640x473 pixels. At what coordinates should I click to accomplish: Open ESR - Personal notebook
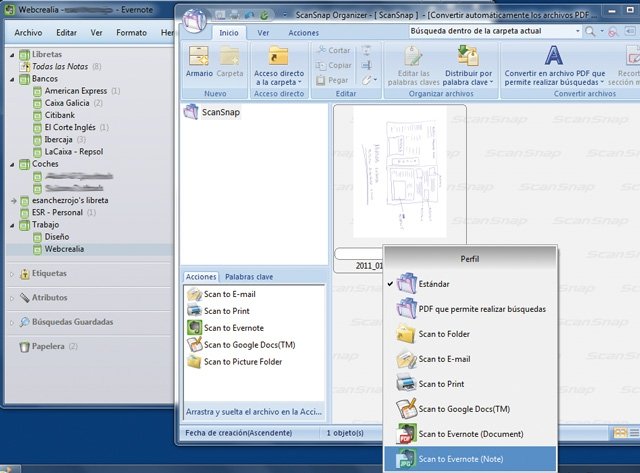[57, 213]
